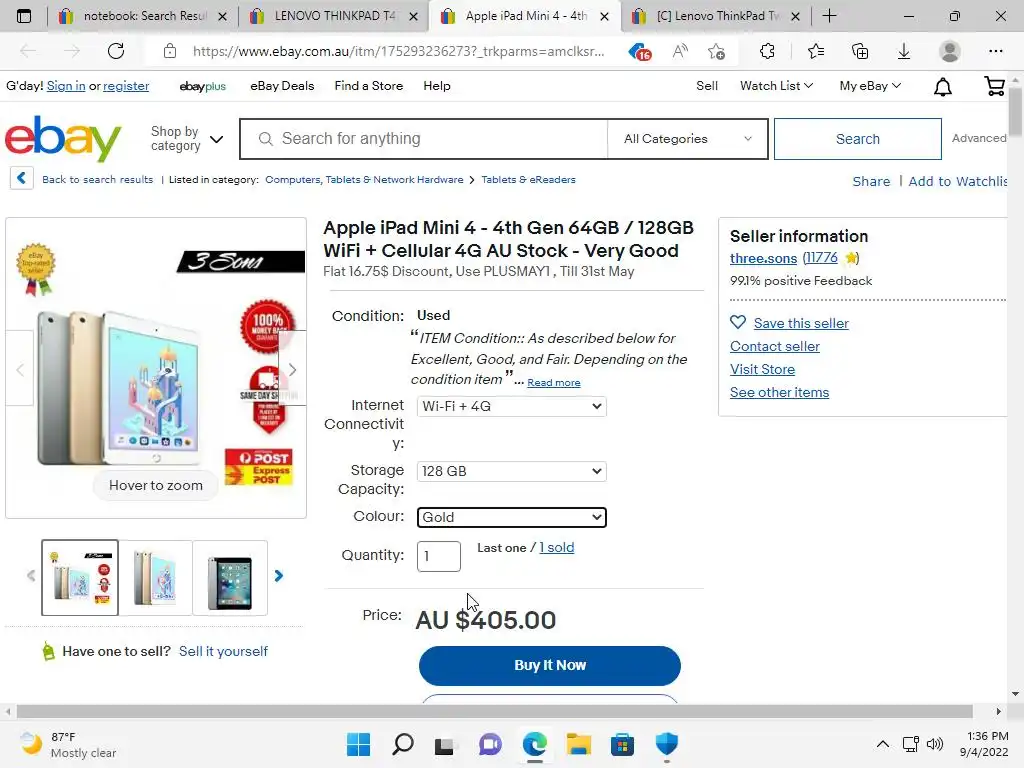Image resolution: width=1024 pixels, height=768 pixels.
Task: Switch to the LENOVO THINKPAD tab
Action: pos(334,16)
